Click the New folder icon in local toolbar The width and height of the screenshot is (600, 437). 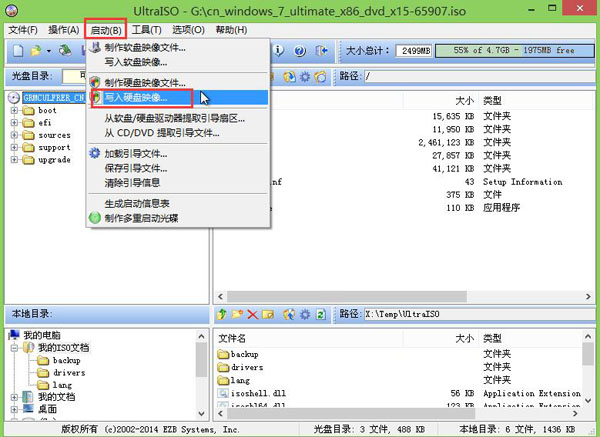tap(237, 315)
